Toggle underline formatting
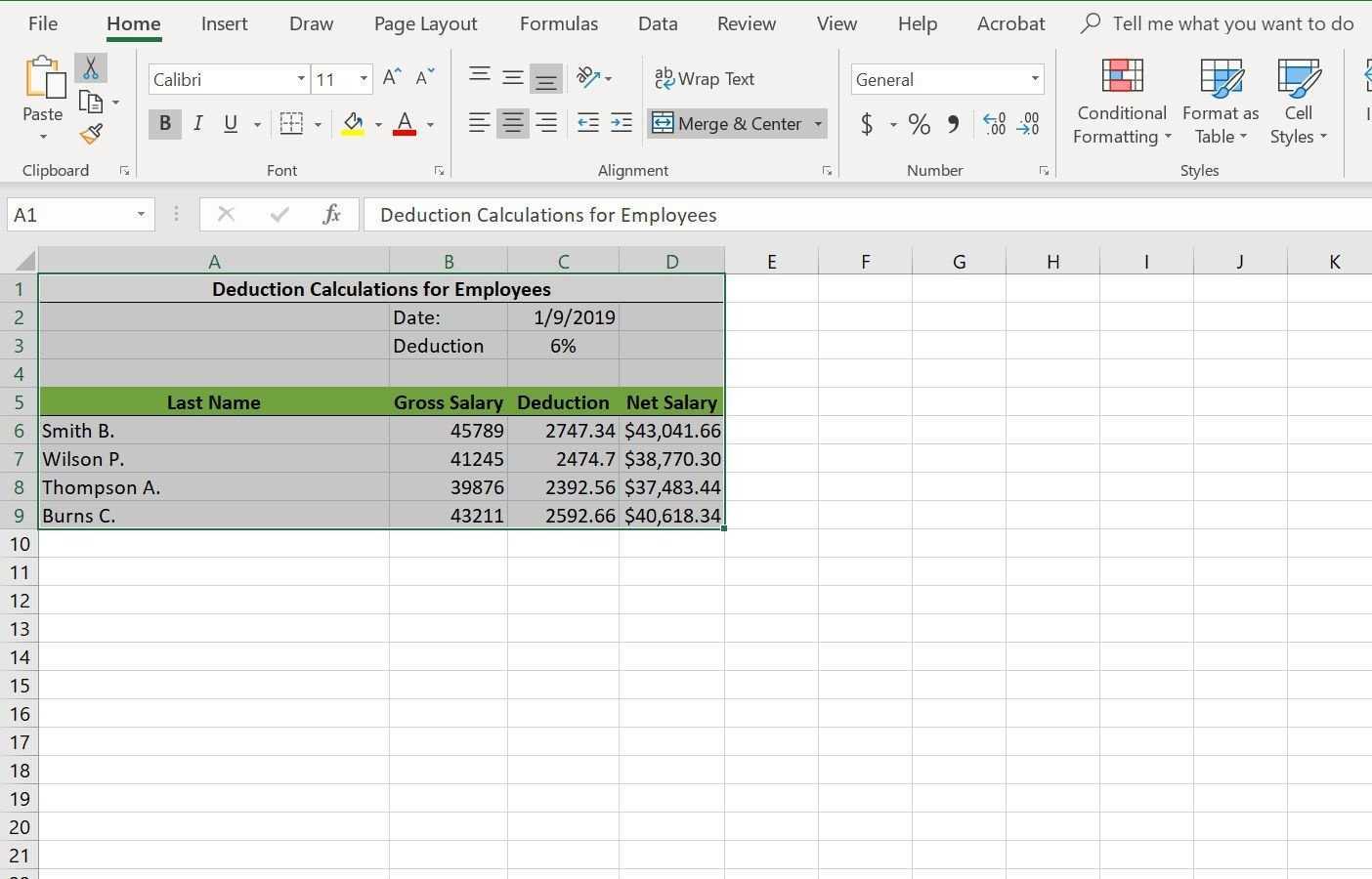Screen dimensions: 1372x879 231,123
